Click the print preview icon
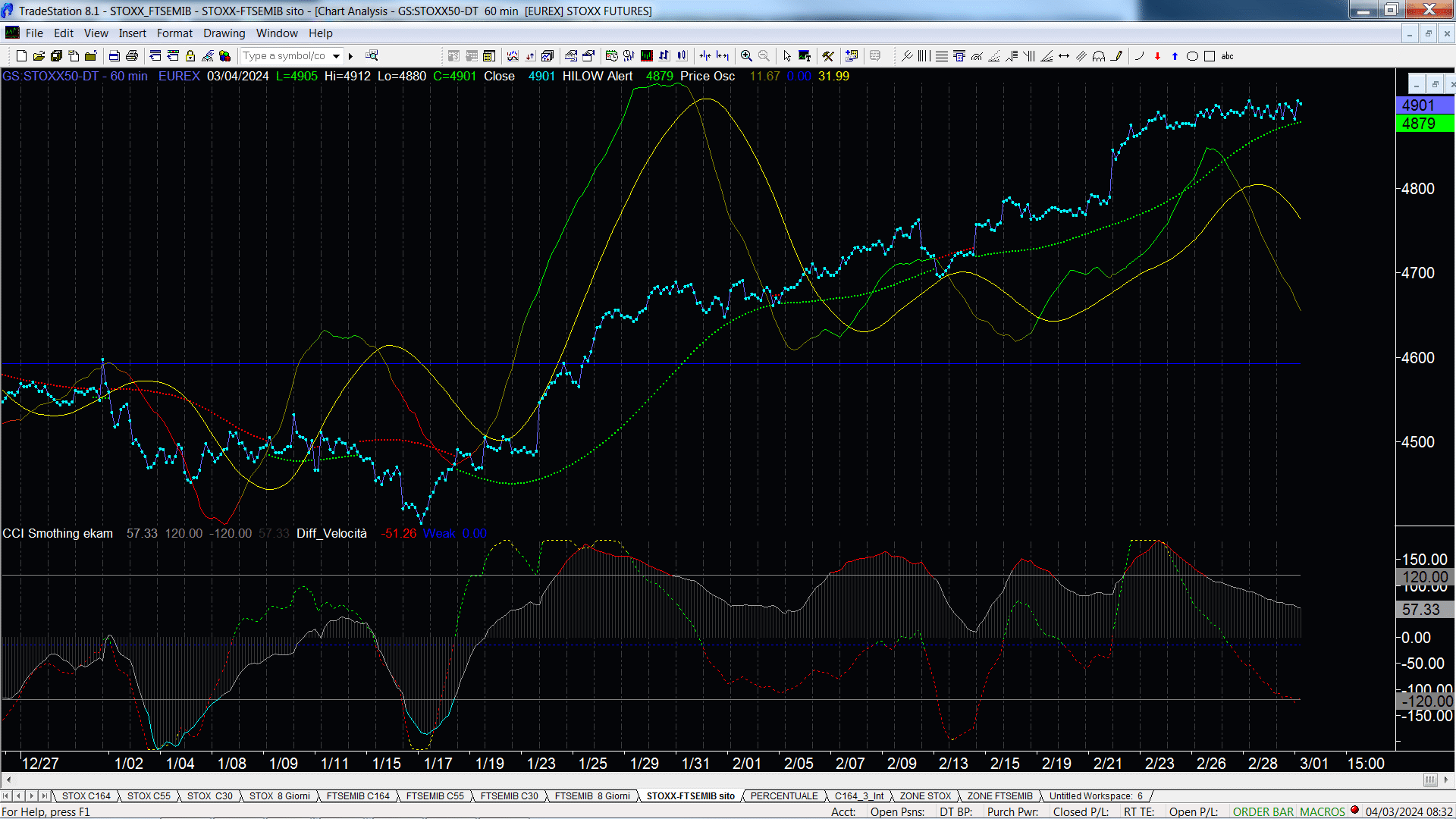Screen dimensions: 1456x819 [x=115, y=56]
